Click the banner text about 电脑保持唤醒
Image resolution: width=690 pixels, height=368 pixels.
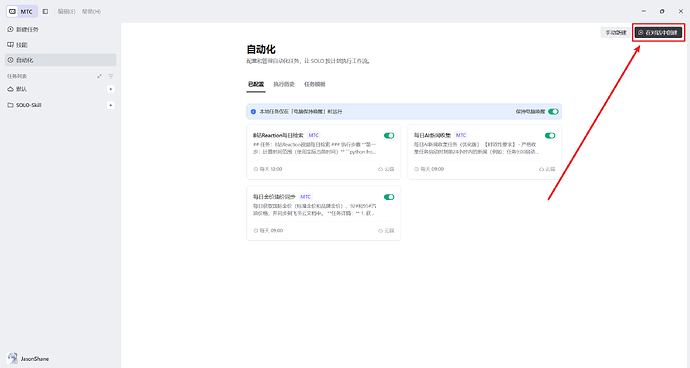pyautogui.click(x=301, y=112)
